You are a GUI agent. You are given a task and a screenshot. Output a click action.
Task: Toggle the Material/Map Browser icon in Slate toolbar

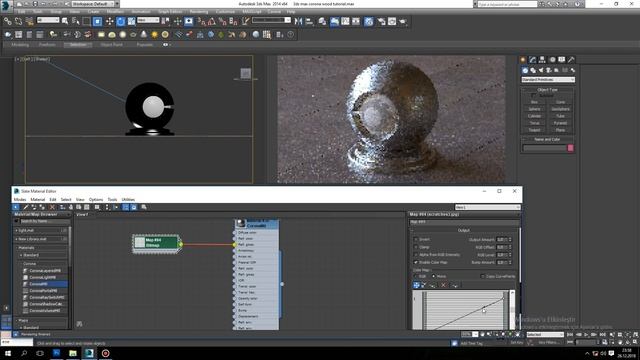(x=125, y=207)
